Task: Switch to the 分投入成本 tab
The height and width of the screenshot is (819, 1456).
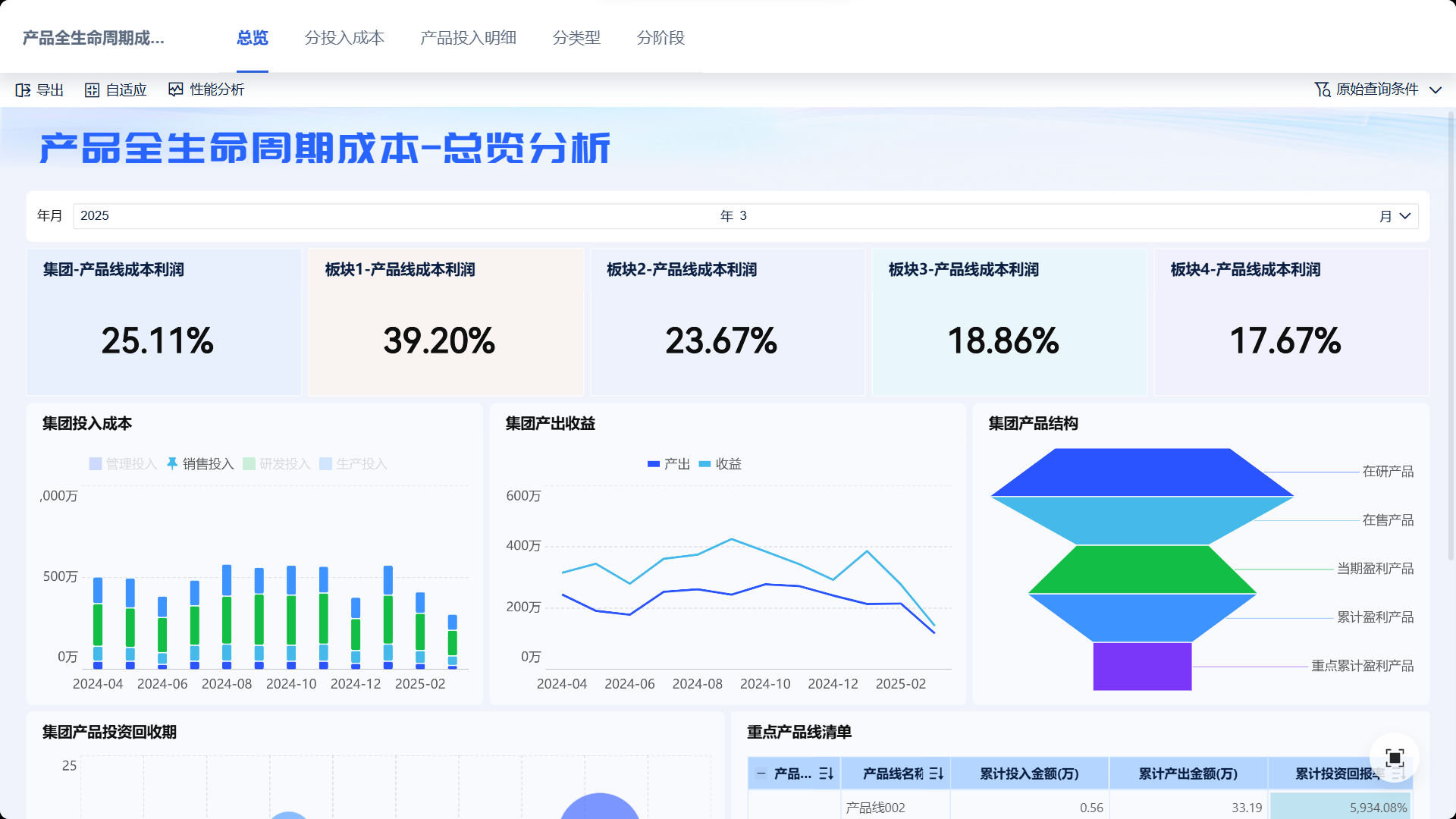Action: point(344,38)
